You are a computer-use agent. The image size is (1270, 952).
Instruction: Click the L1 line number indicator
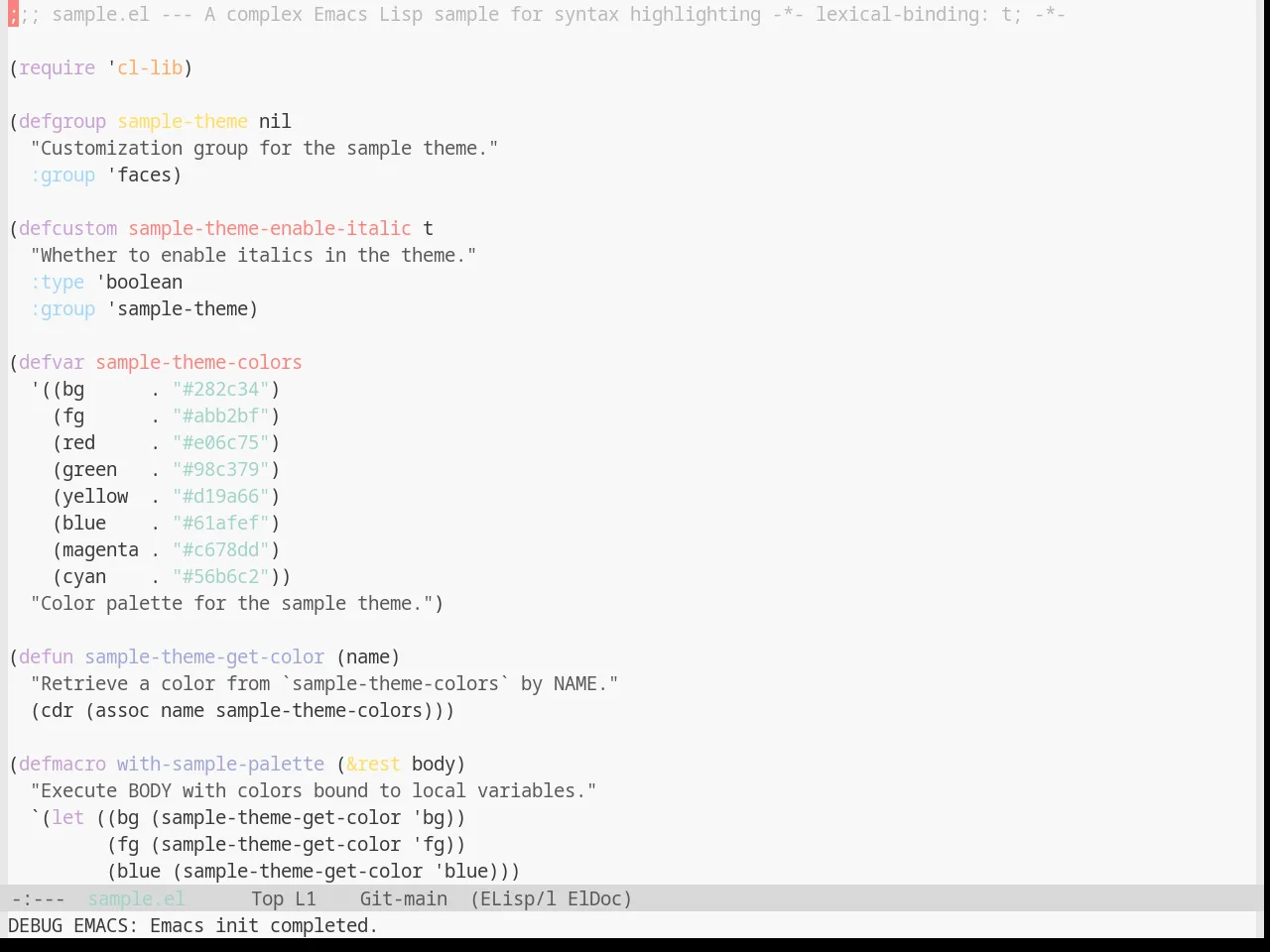[306, 898]
